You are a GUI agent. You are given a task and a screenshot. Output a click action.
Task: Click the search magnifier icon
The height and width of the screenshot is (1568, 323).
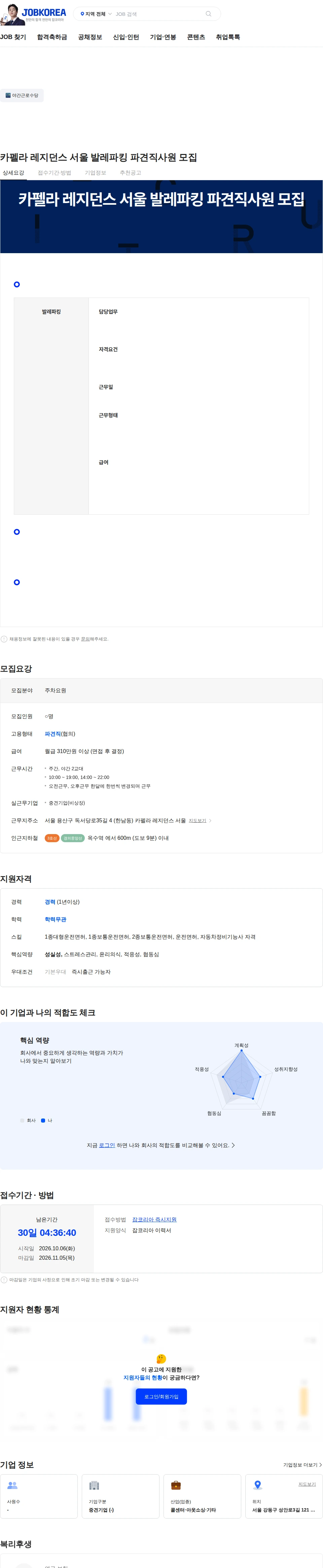[208, 13]
